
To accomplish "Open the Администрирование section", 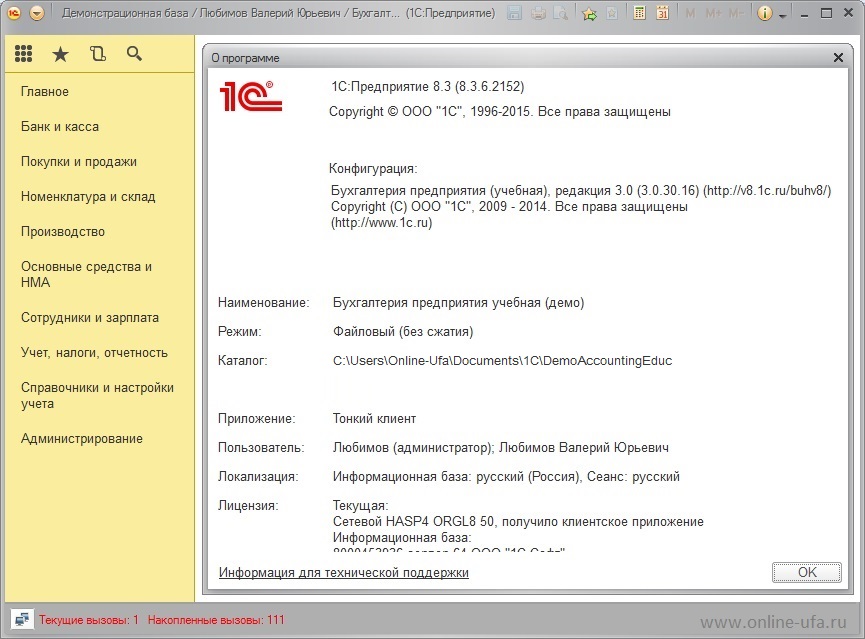I will pos(82,439).
